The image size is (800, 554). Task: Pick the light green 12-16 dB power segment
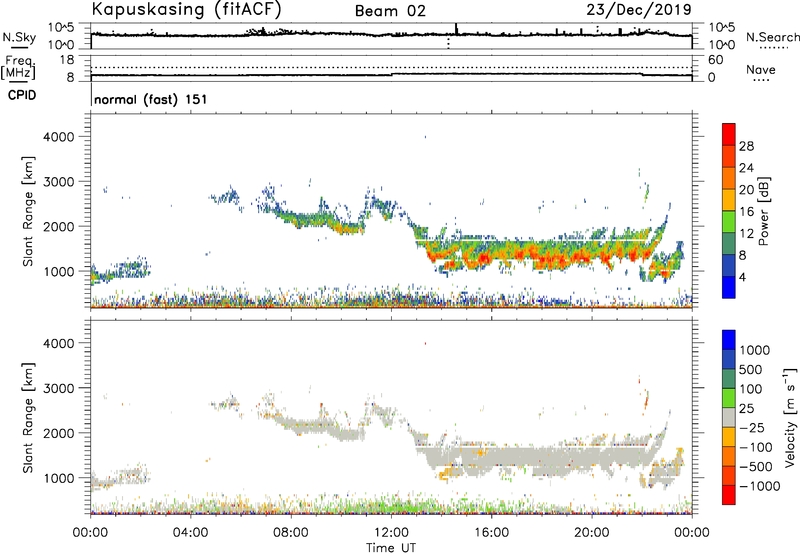point(729,221)
